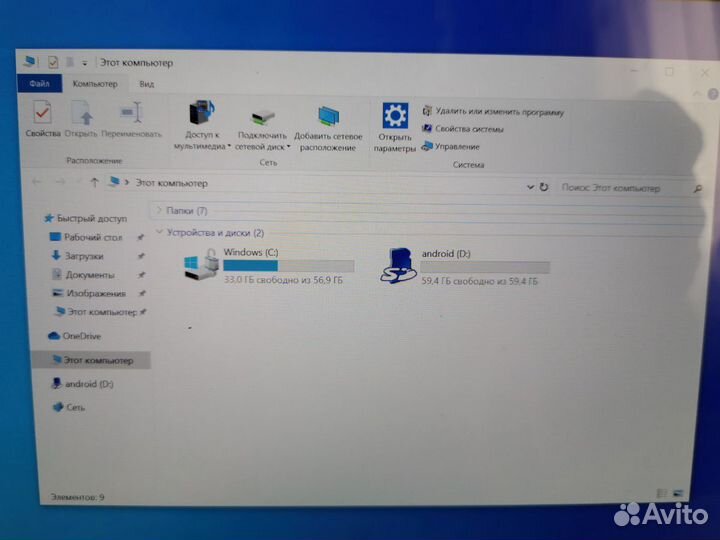
Task: Click the computer icon in the title bar
Action: point(30,61)
